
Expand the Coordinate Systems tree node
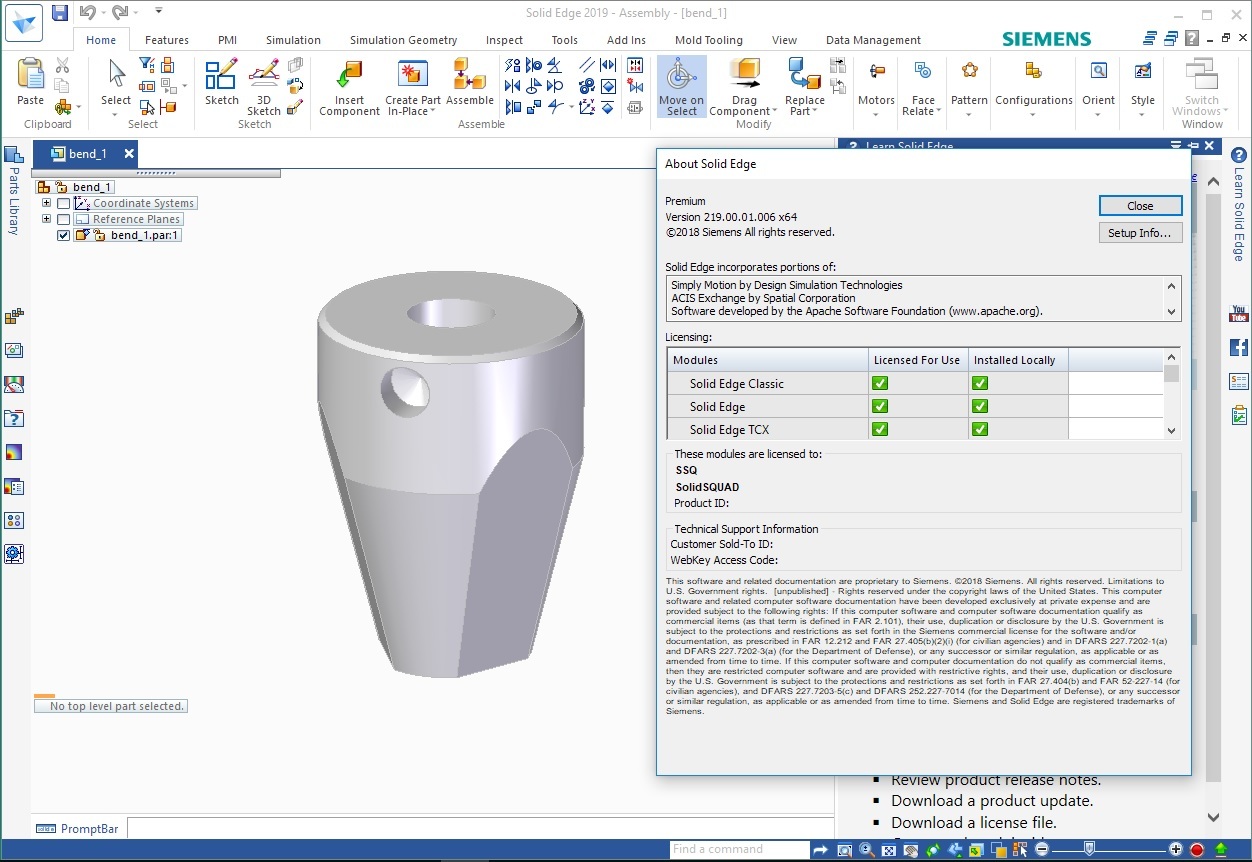coord(46,203)
